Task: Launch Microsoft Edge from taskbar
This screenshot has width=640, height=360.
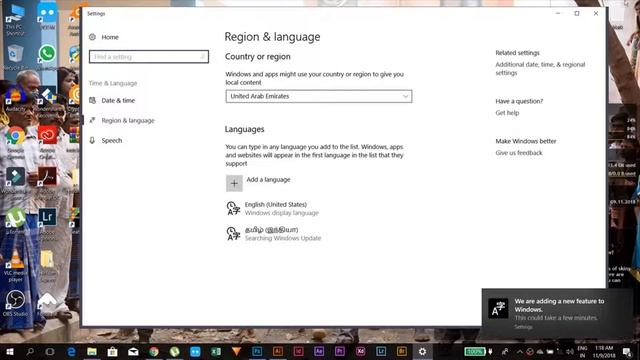Action: (x=71, y=351)
